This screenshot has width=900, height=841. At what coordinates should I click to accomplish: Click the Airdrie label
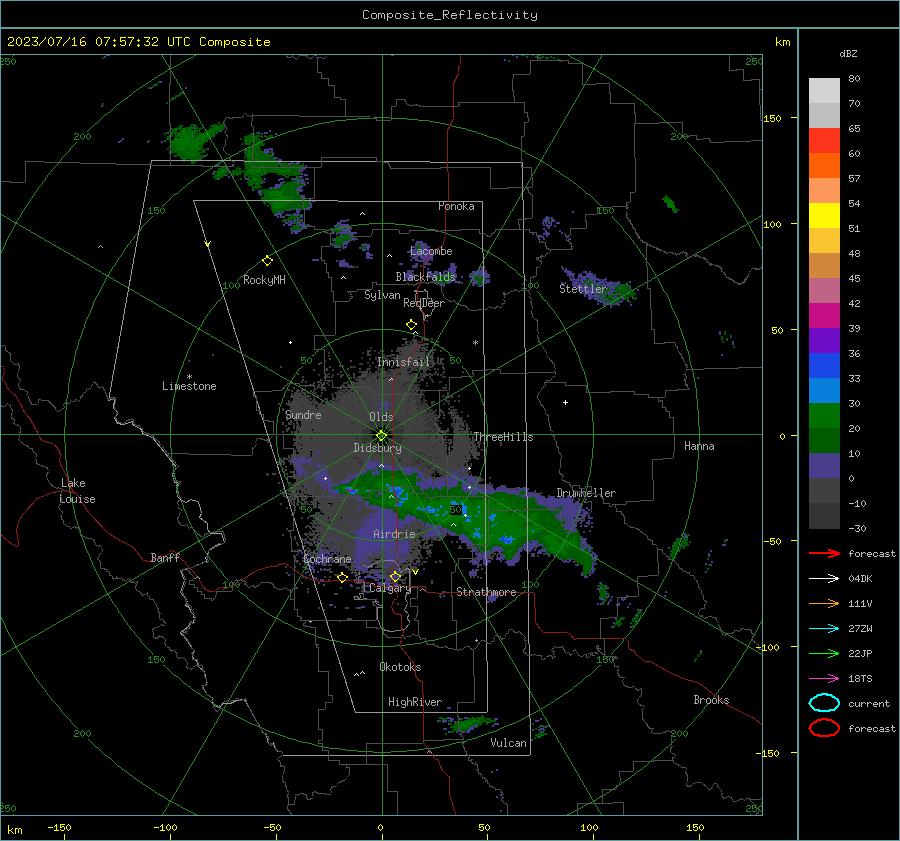pyautogui.click(x=394, y=534)
